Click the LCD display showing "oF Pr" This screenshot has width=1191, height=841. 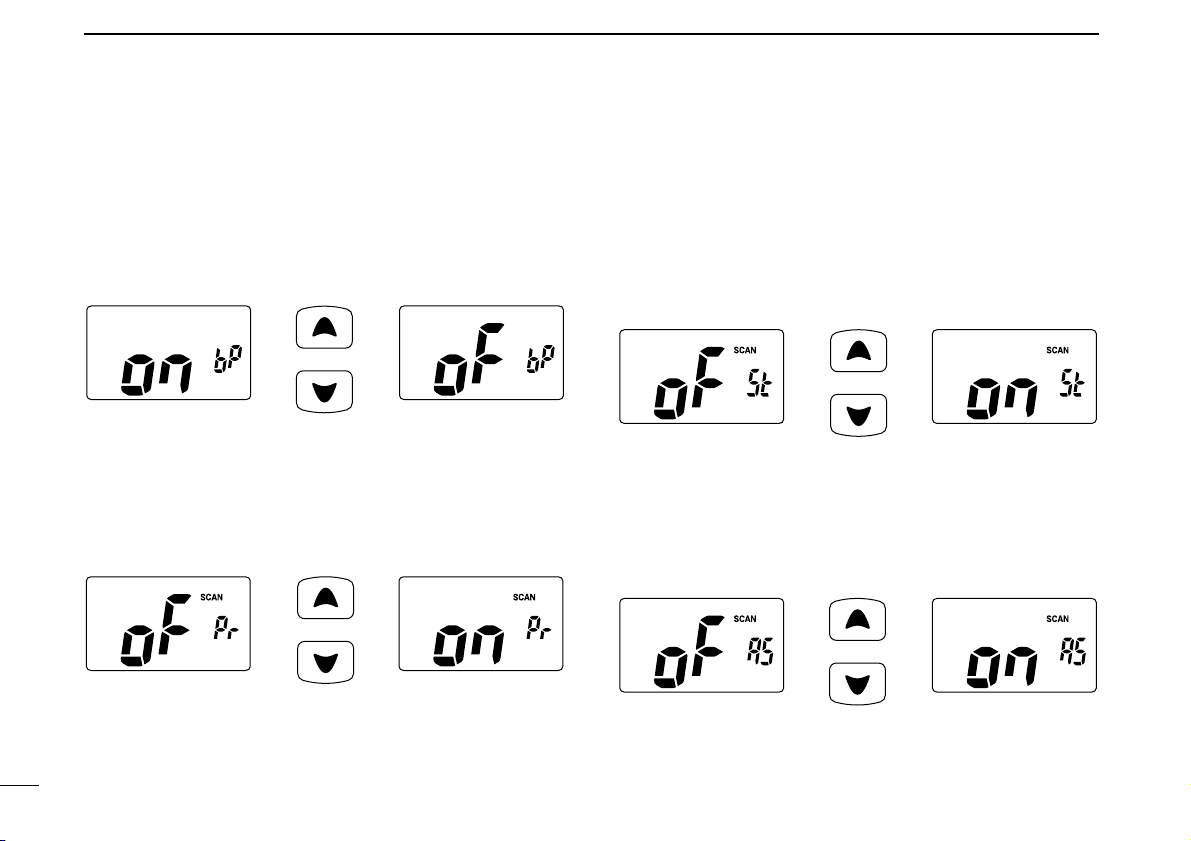coord(168,623)
